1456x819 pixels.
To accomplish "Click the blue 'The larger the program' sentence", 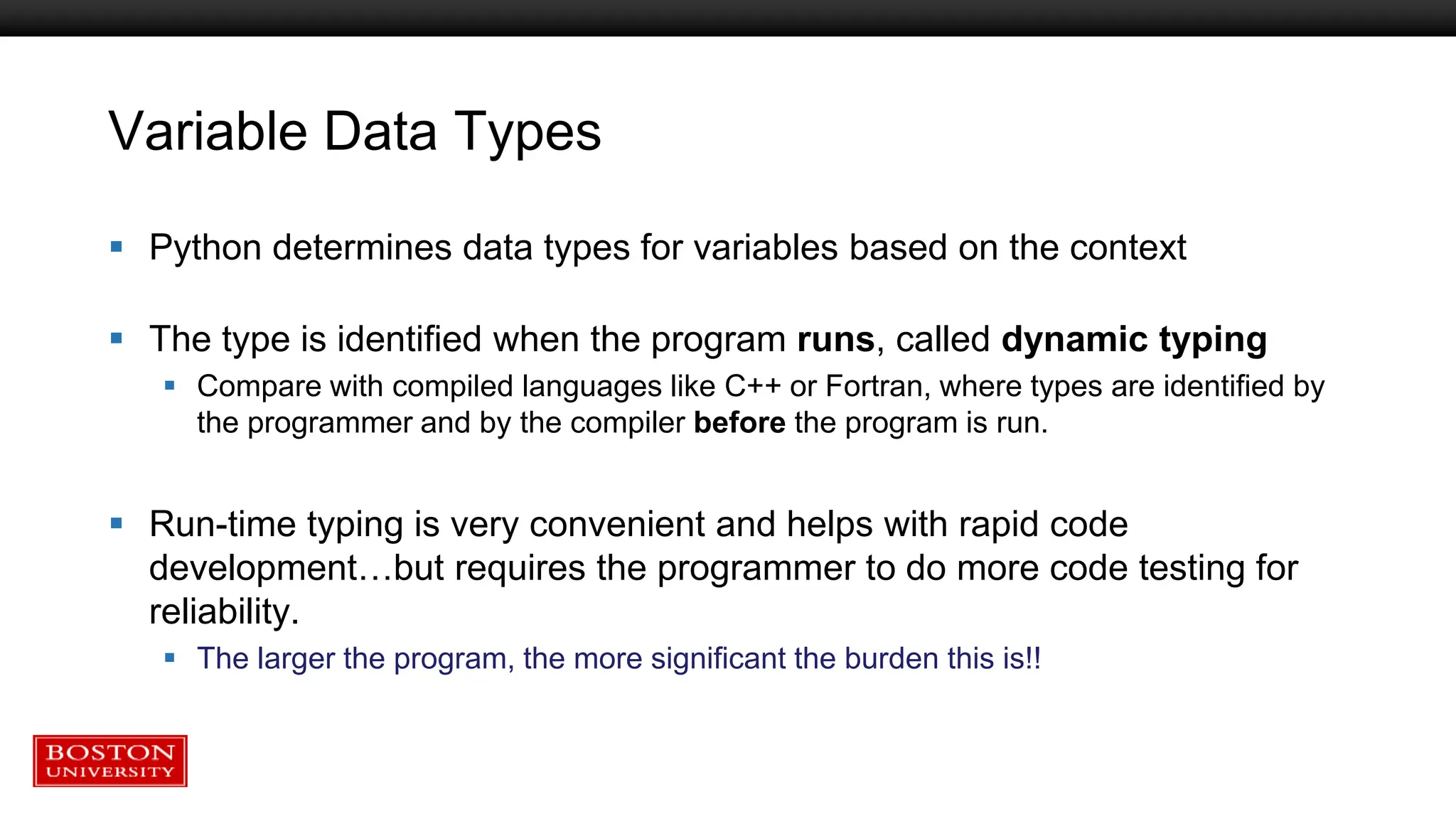I will (x=619, y=658).
